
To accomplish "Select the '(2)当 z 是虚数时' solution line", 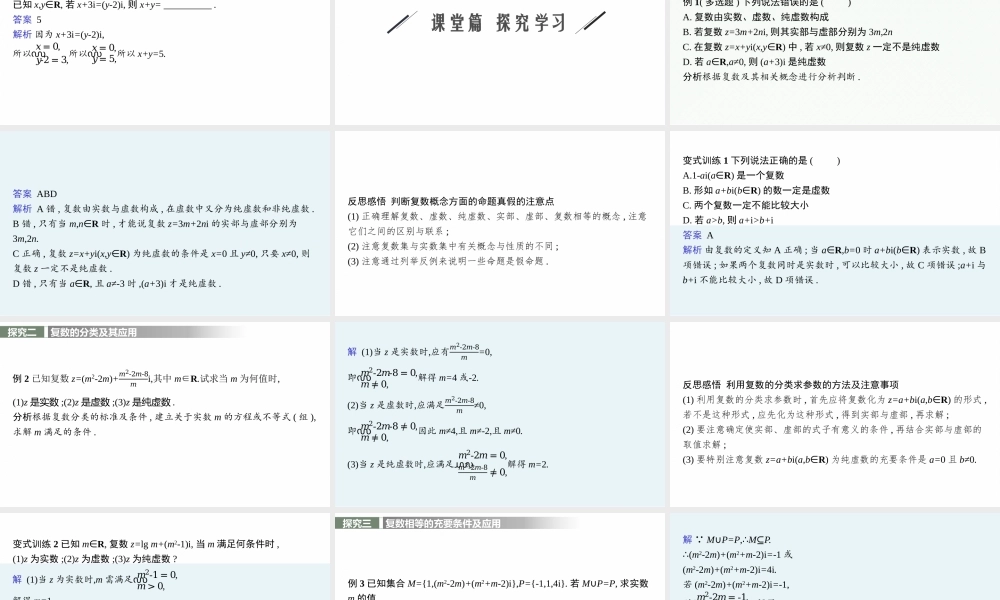I will (x=418, y=405).
